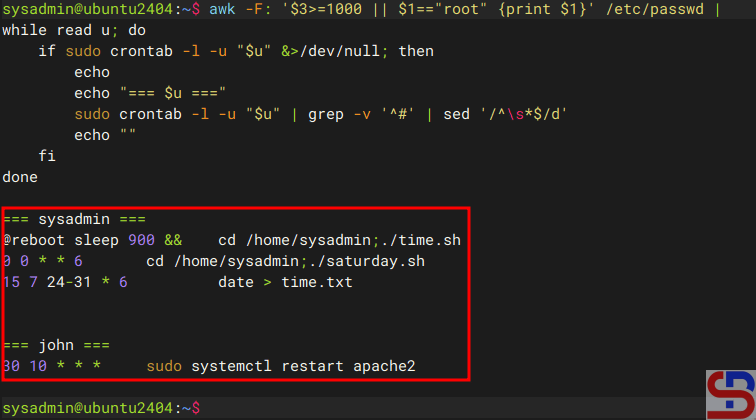756x420 pixels.
Task: Click the "done" keyword line
Action: (20, 177)
